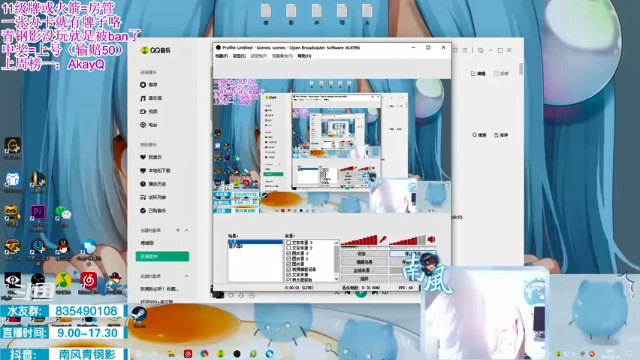Click heart icon in QQ Music player bar

(231, 295)
